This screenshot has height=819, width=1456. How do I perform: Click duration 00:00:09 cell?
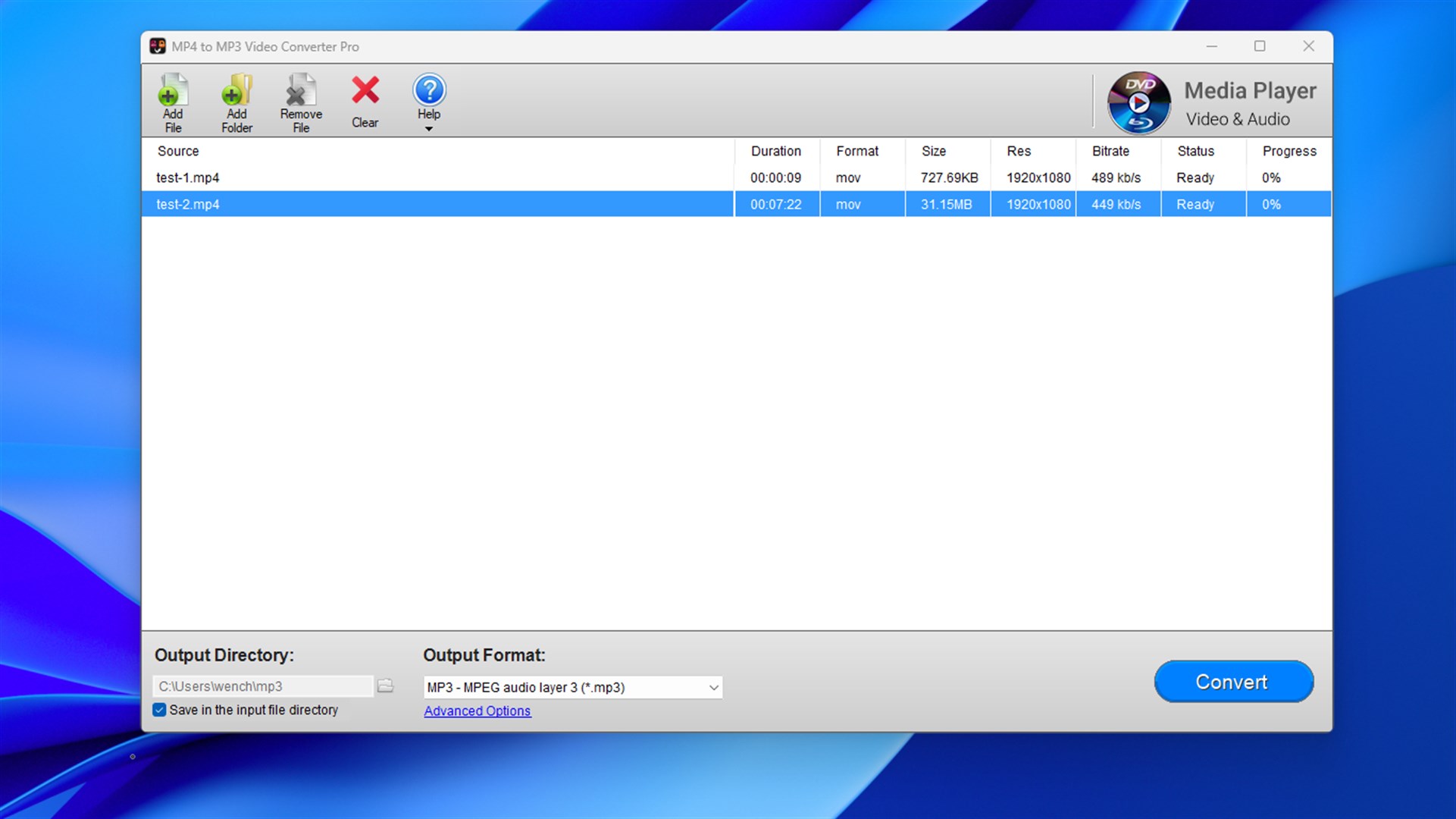pos(776,177)
